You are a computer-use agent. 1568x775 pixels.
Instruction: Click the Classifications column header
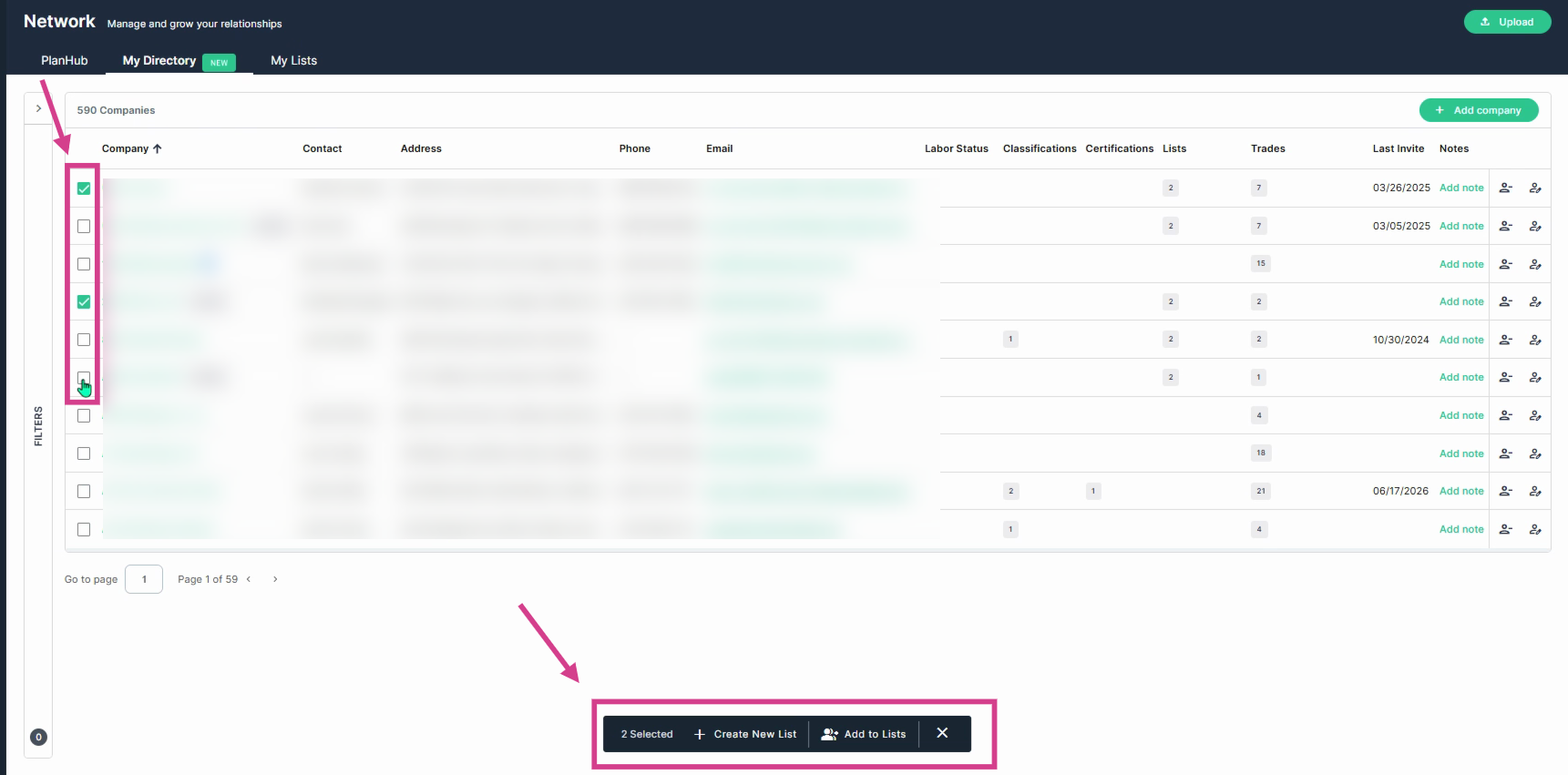(x=1040, y=148)
